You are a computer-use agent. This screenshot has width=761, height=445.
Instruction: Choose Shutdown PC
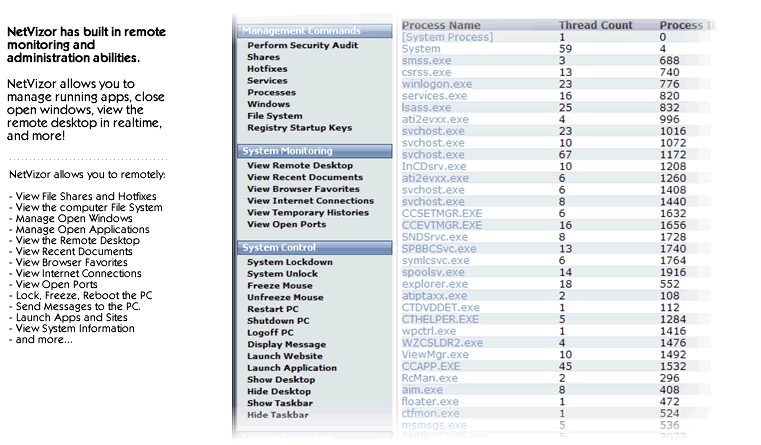tap(277, 321)
